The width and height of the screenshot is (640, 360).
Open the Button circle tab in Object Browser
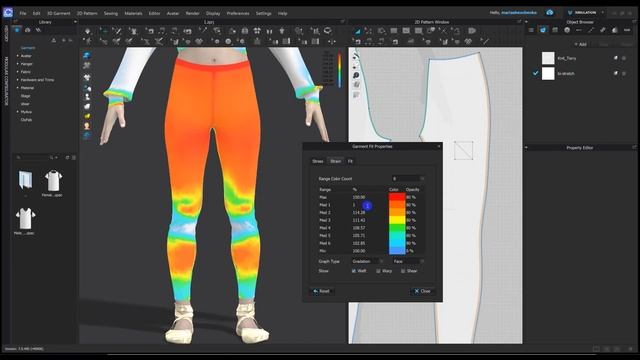pyautogui.click(x=567, y=30)
